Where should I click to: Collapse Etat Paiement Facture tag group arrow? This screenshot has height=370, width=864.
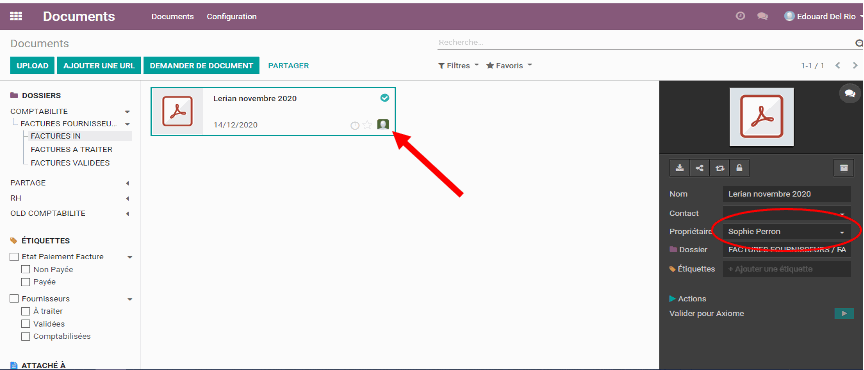pos(130,257)
